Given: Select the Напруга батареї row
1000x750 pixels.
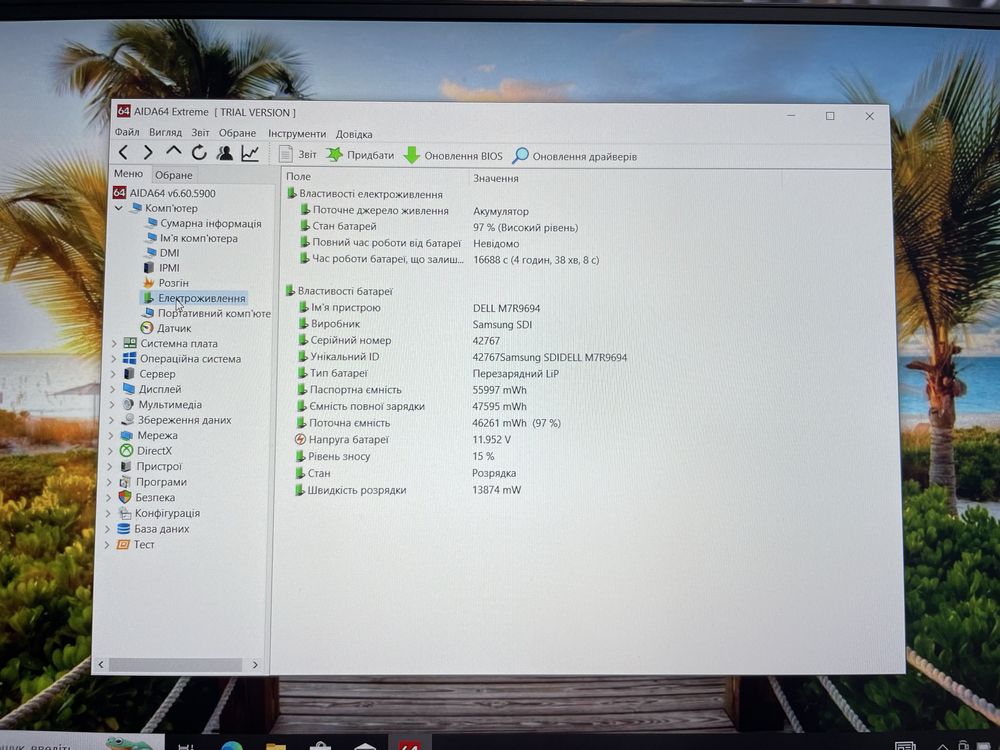Looking at the screenshot, I should coord(403,439).
